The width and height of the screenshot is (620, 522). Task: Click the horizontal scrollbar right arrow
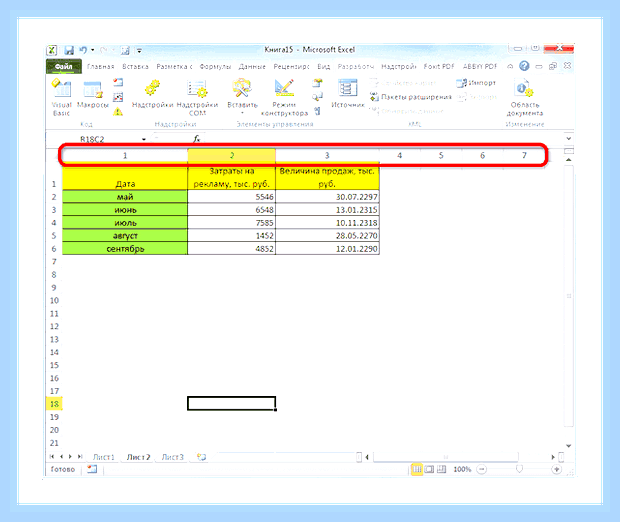pos(553,457)
